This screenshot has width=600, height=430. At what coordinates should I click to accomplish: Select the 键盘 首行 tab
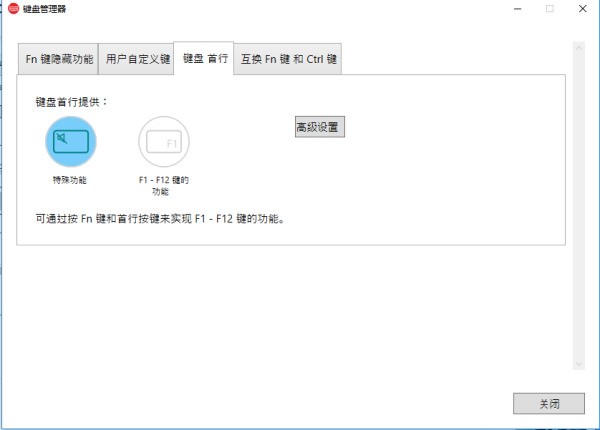point(204,58)
